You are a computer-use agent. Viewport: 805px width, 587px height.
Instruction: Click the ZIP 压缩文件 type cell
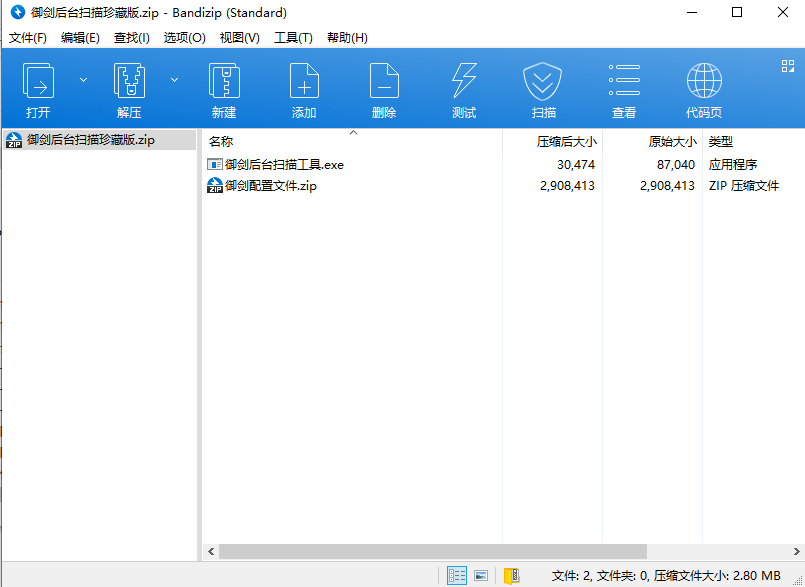click(x=744, y=186)
